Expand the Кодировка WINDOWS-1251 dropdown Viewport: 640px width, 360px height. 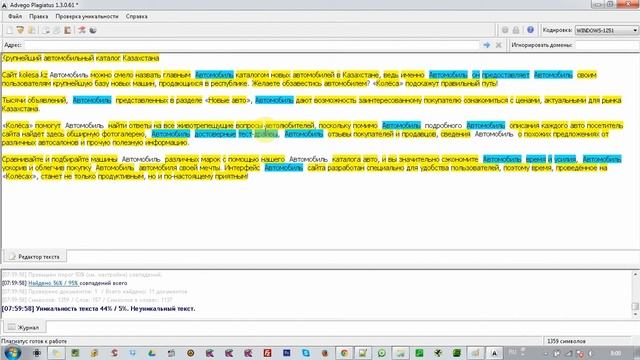point(606,30)
